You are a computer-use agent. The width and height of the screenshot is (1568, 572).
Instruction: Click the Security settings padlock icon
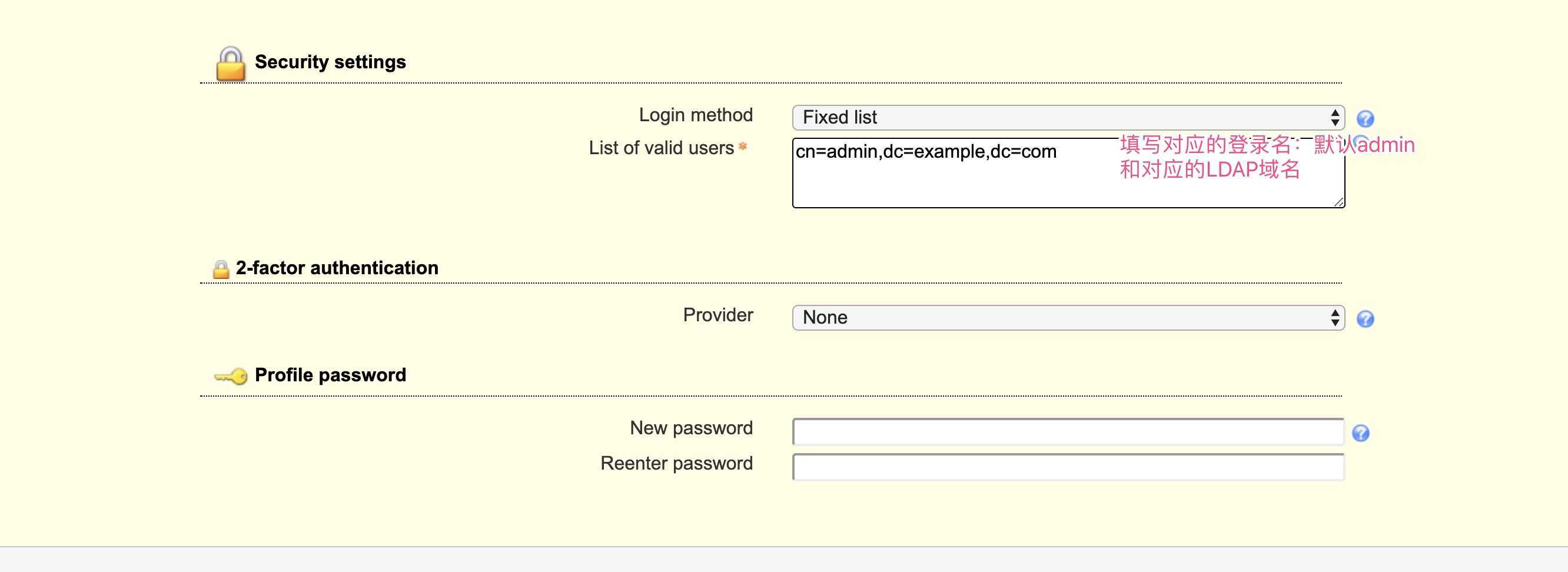click(x=231, y=64)
